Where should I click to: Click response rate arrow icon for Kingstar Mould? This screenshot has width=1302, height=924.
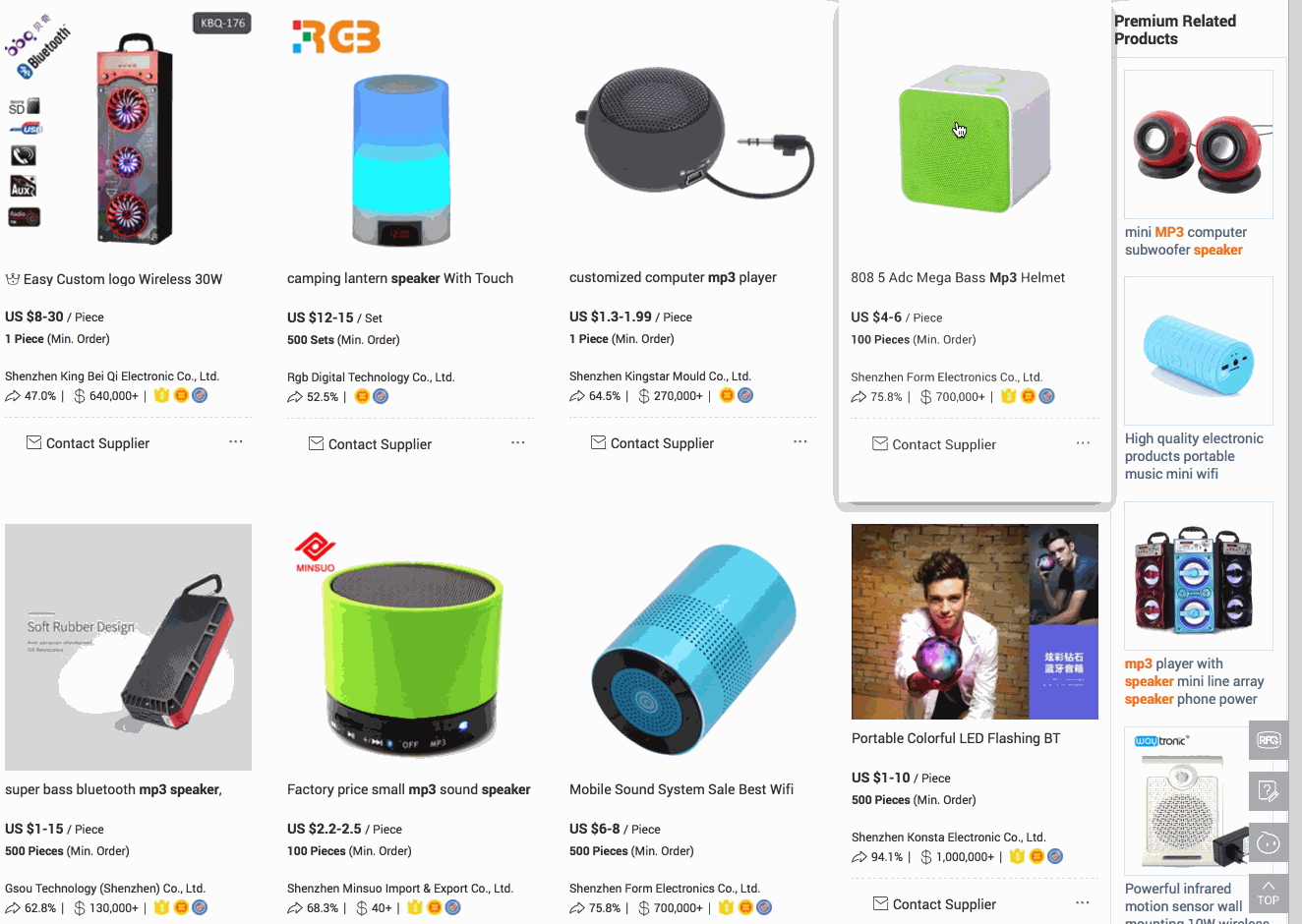(x=577, y=396)
